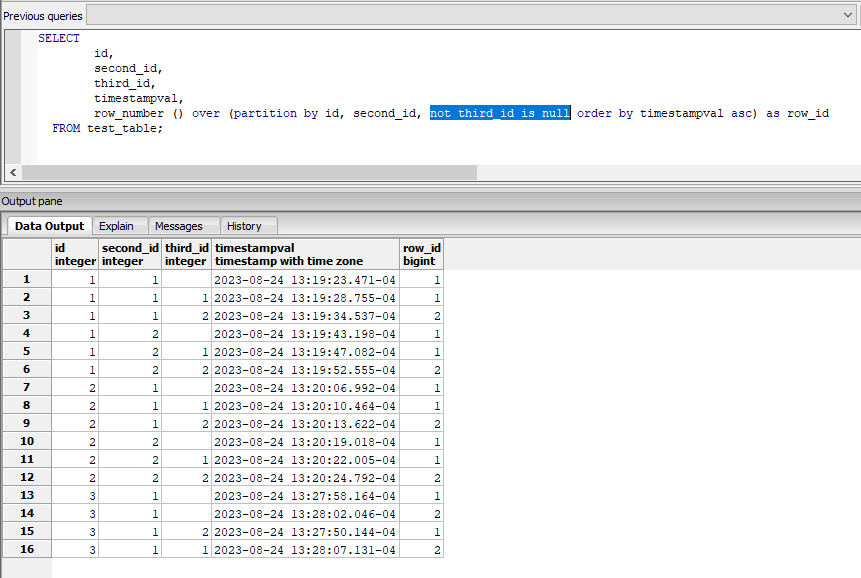Show the History tab
The image size is (861, 578).
[x=244, y=226]
